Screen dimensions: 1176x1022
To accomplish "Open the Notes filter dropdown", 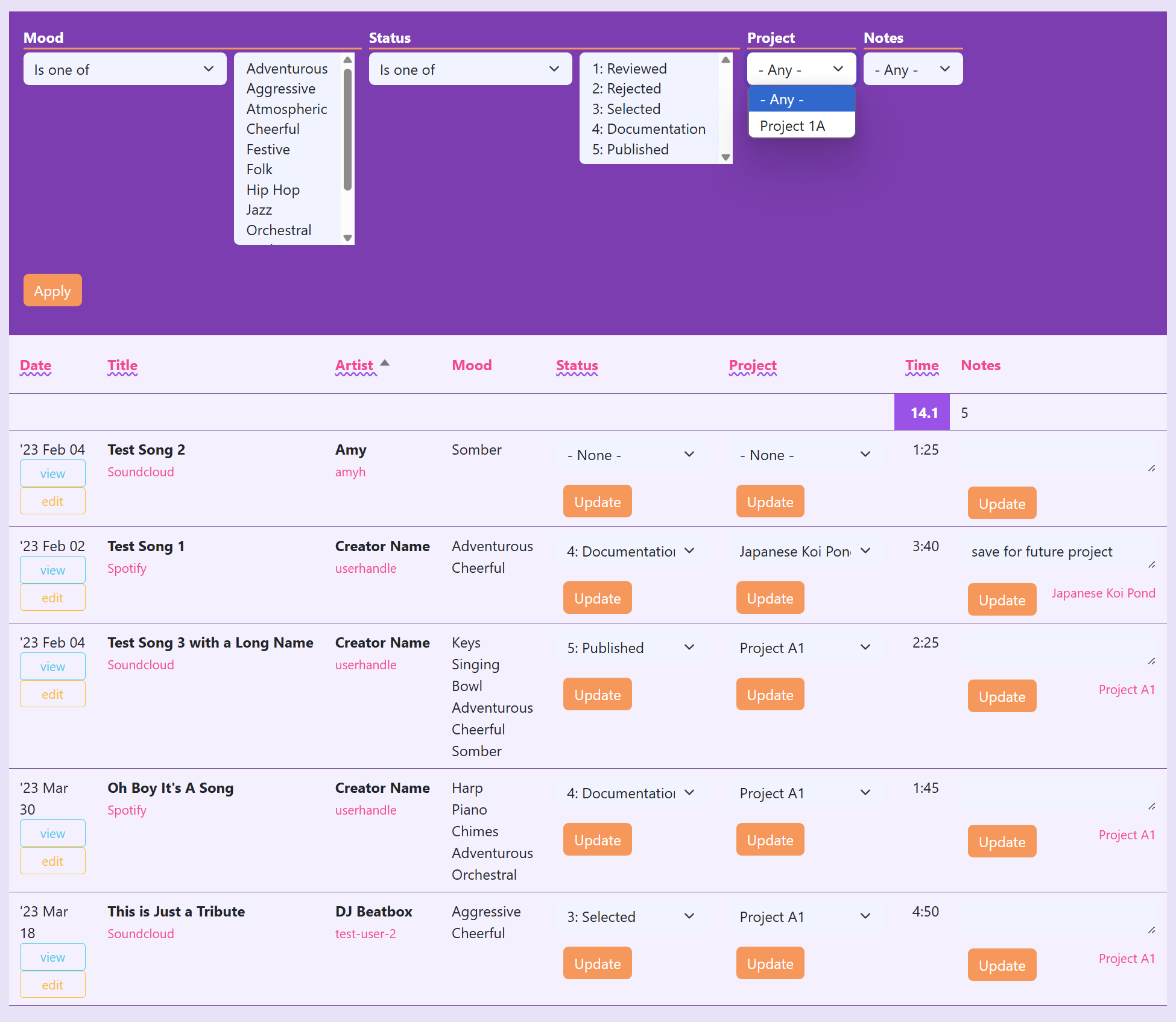I will coord(913,69).
